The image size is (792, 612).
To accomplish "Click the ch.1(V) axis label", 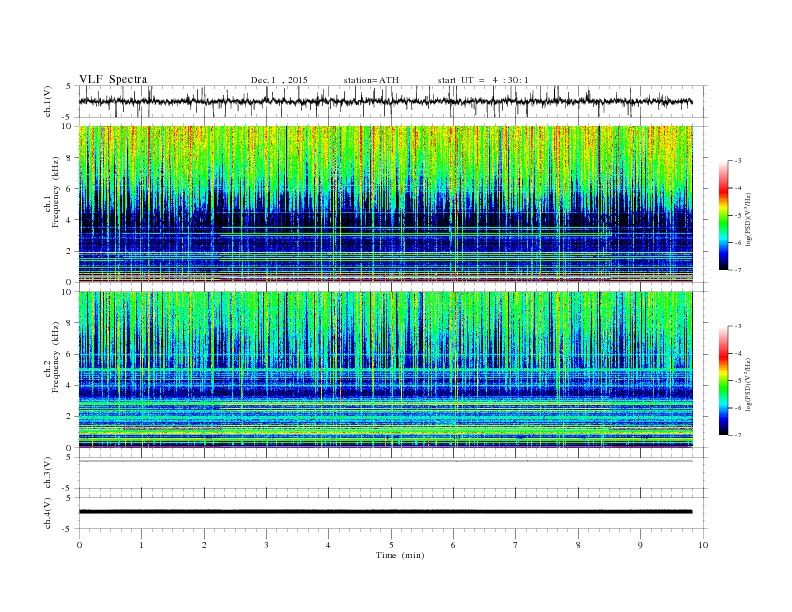I will pos(48,101).
